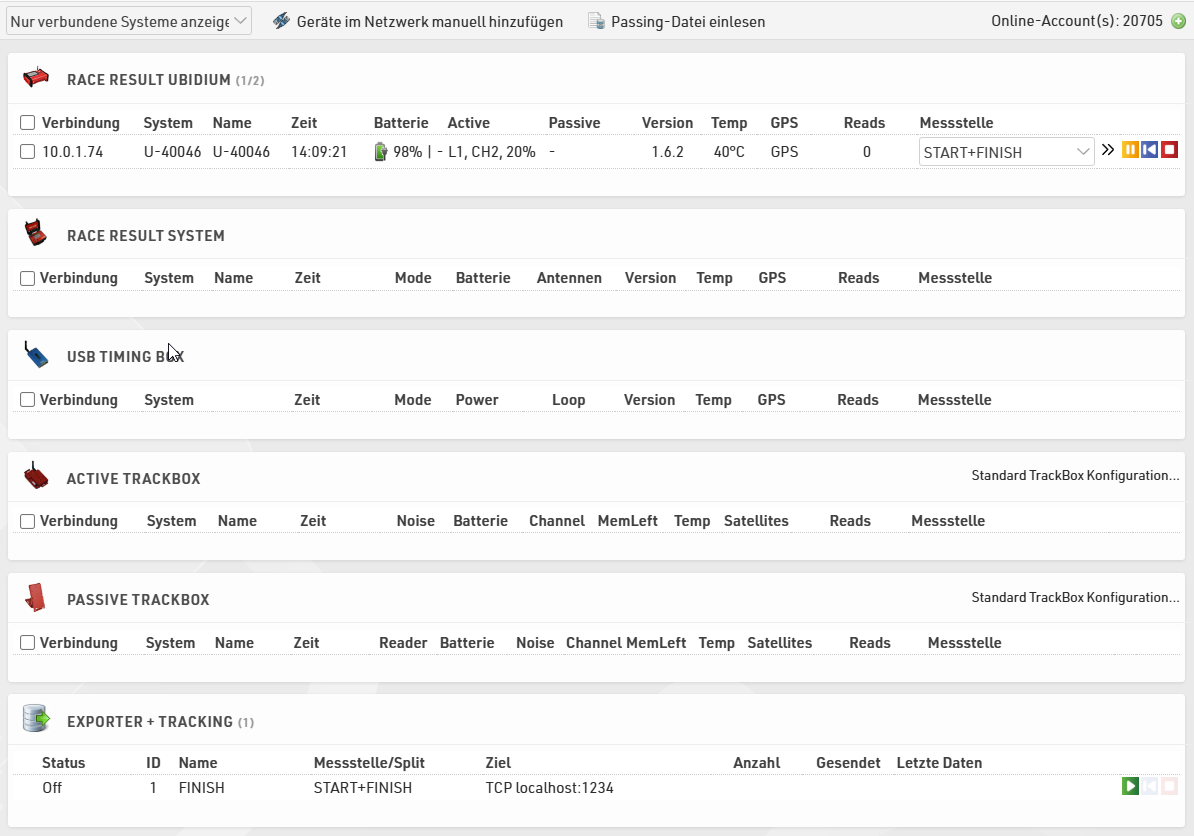Click the red Ubidium device icon

tap(36, 78)
